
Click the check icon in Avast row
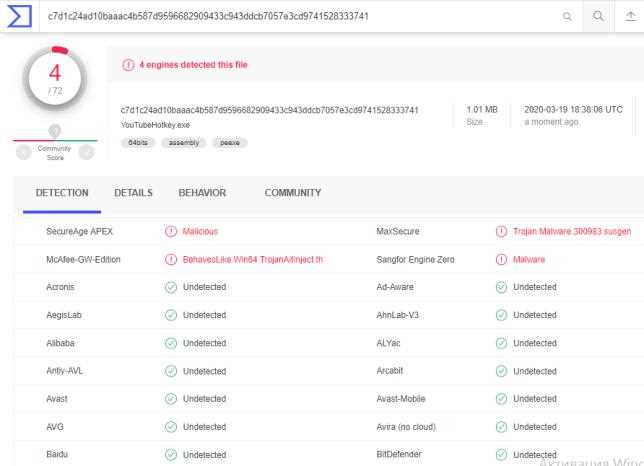171,399
